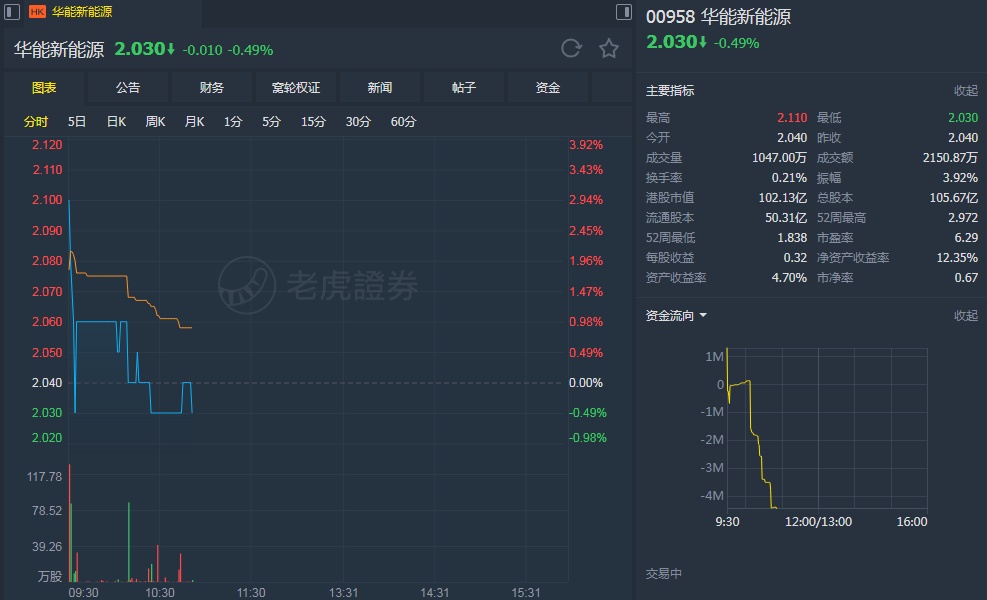Collapse the 主要指标 section
The height and width of the screenshot is (600, 987).
click(x=965, y=90)
